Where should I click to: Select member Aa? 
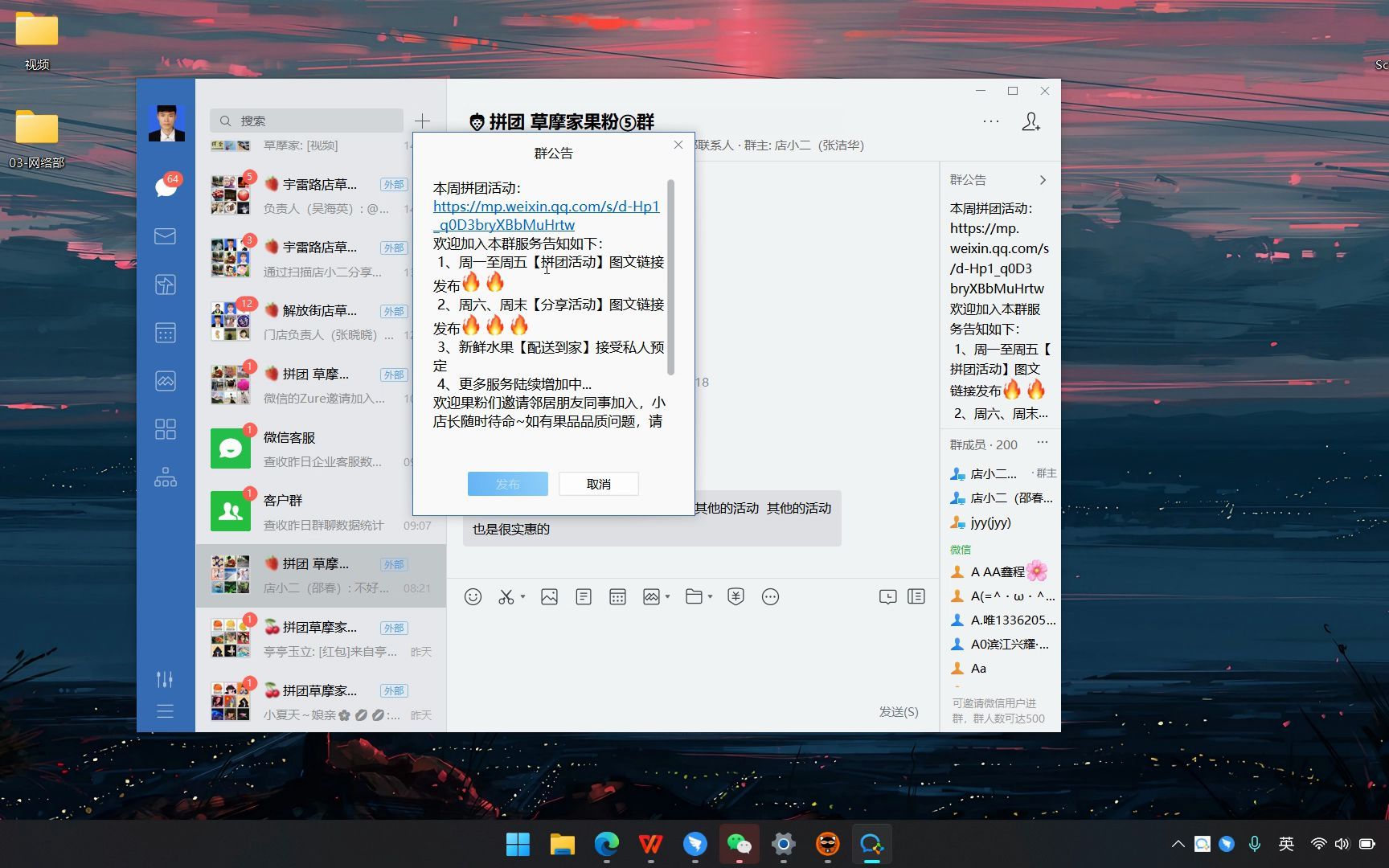point(1000,668)
